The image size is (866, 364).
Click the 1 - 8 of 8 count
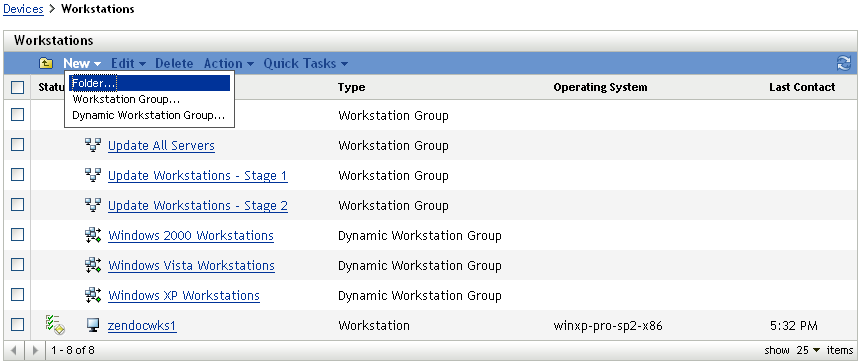72,350
